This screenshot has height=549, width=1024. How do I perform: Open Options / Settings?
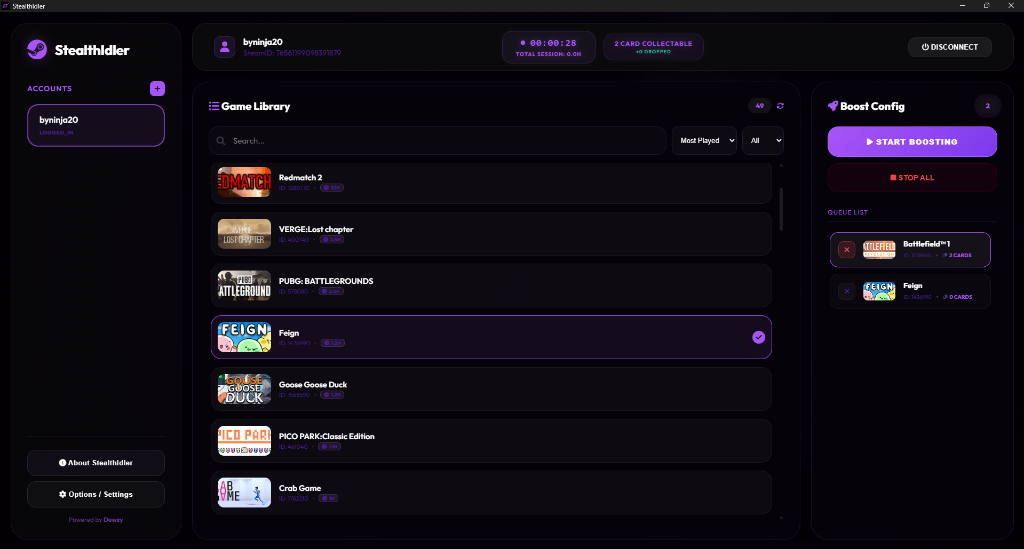point(96,494)
